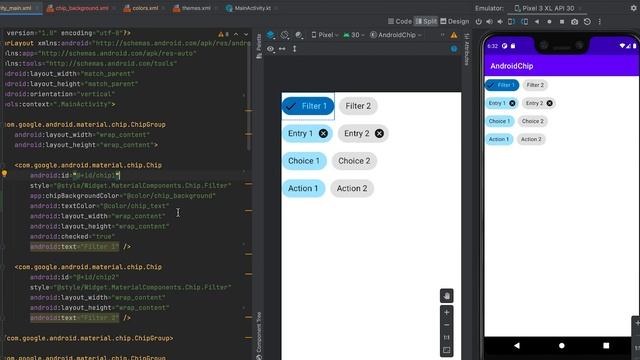Image resolution: width=640 pixels, height=360 pixels.
Task: Tap Action 1 chip on emulator
Action: [x=499, y=139]
